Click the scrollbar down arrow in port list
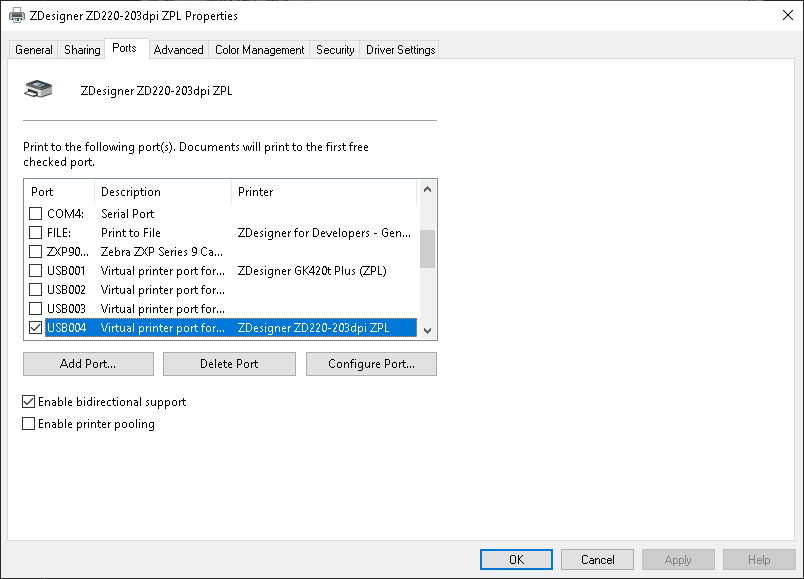This screenshot has height=579, width=804. [428, 330]
